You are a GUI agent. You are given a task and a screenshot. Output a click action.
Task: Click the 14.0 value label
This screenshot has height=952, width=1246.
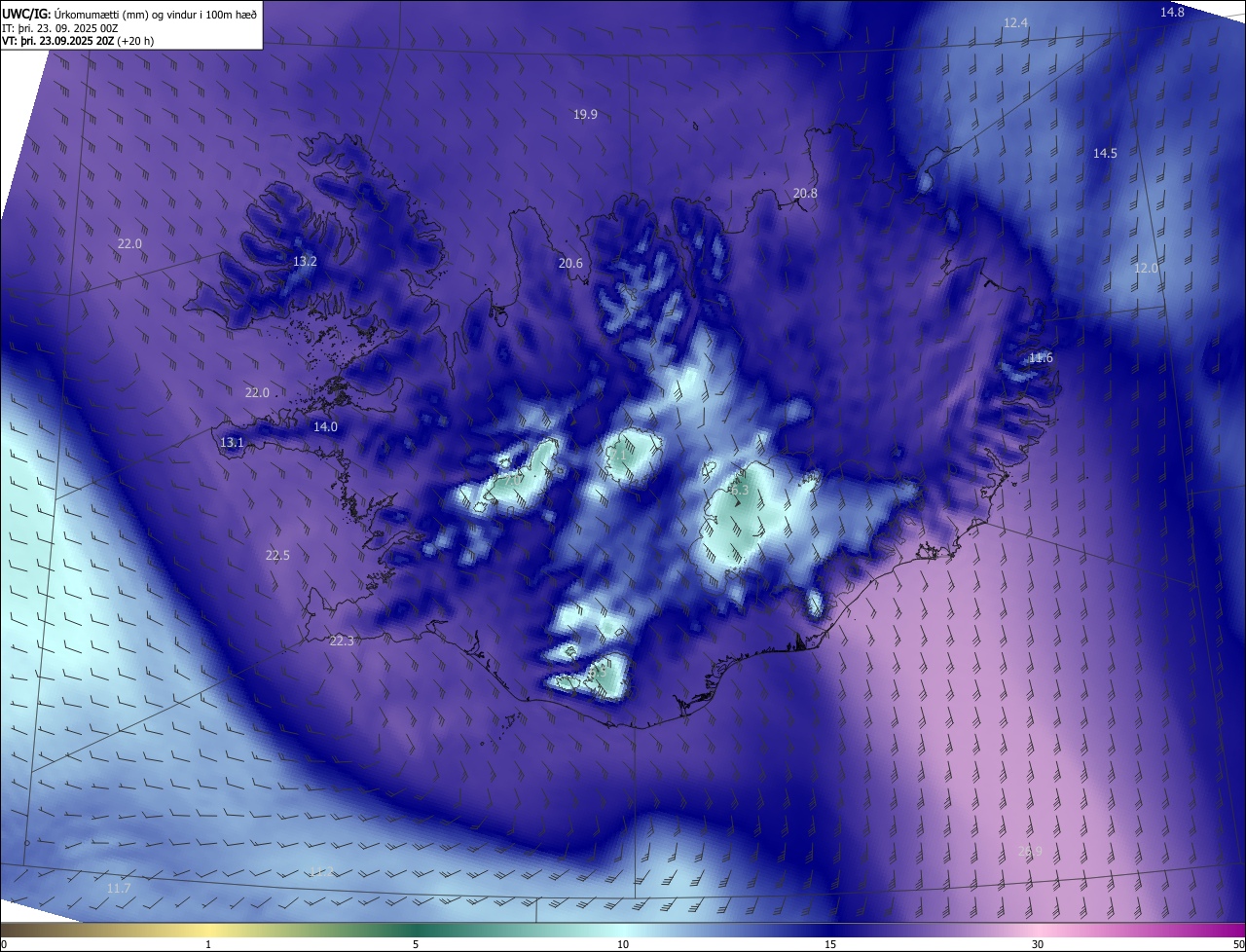(325, 427)
